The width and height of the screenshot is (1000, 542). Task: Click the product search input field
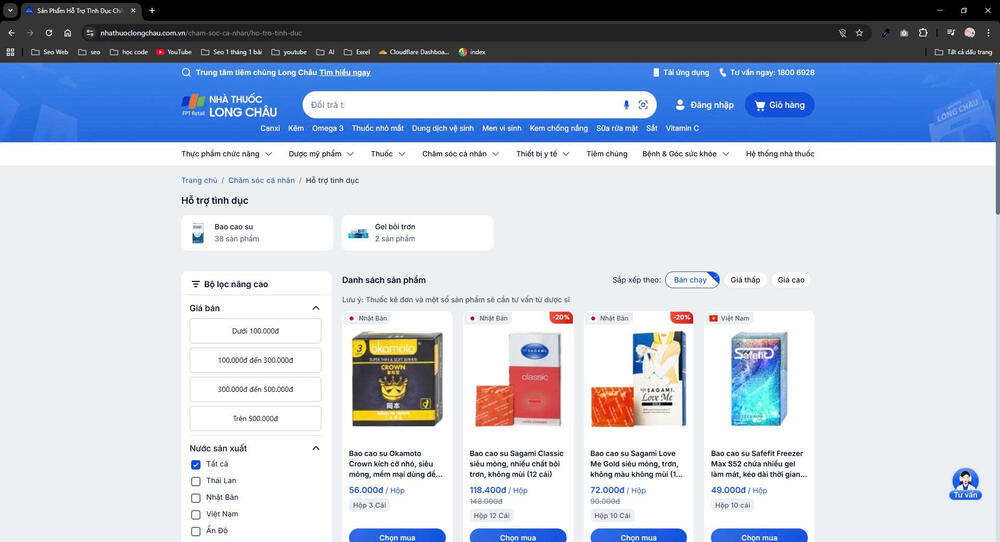click(x=460, y=105)
